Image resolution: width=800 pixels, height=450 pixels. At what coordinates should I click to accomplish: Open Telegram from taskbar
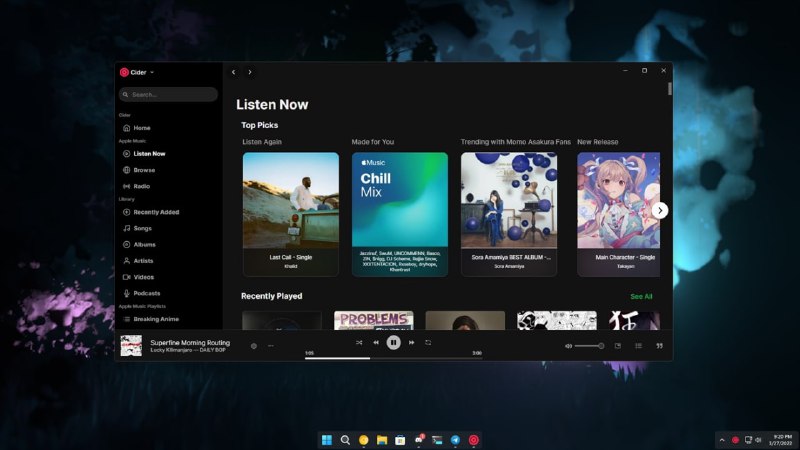point(456,440)
